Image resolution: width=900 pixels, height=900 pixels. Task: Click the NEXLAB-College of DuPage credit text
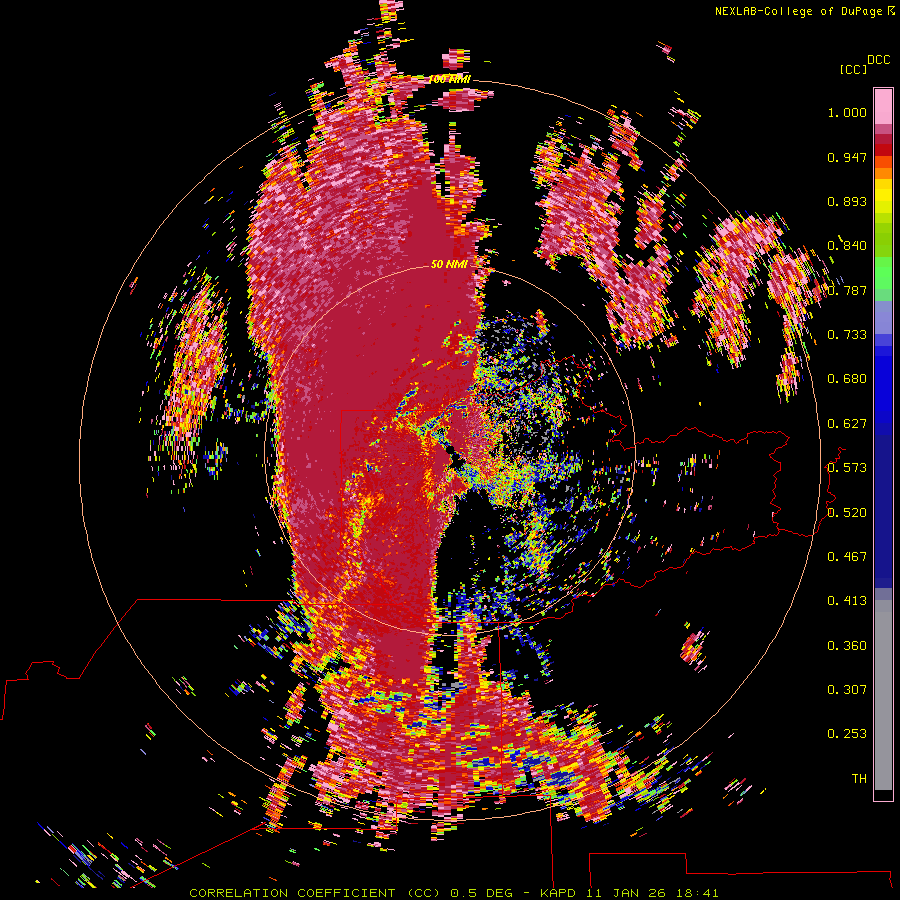click(798, 11)
